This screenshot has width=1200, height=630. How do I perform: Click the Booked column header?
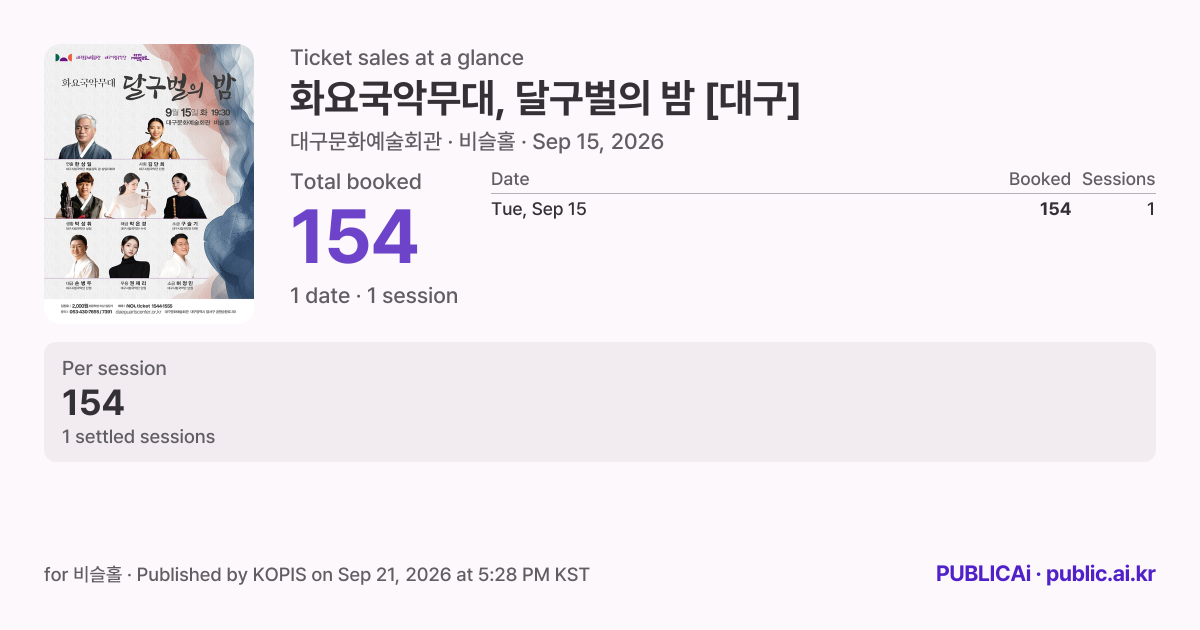[x=1039, y=179]
